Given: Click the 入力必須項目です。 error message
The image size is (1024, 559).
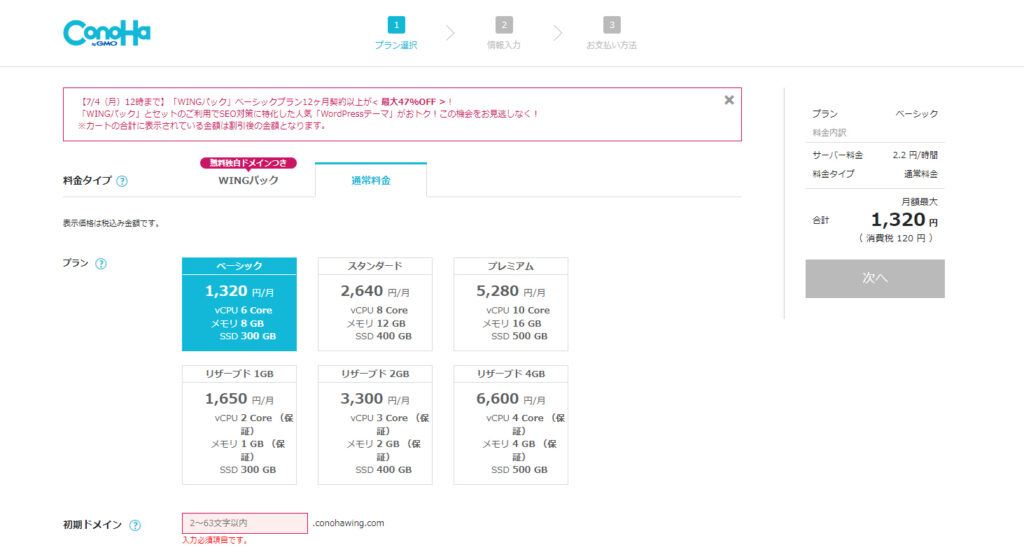Looking at the screenshot, I should tap(215, 540).
